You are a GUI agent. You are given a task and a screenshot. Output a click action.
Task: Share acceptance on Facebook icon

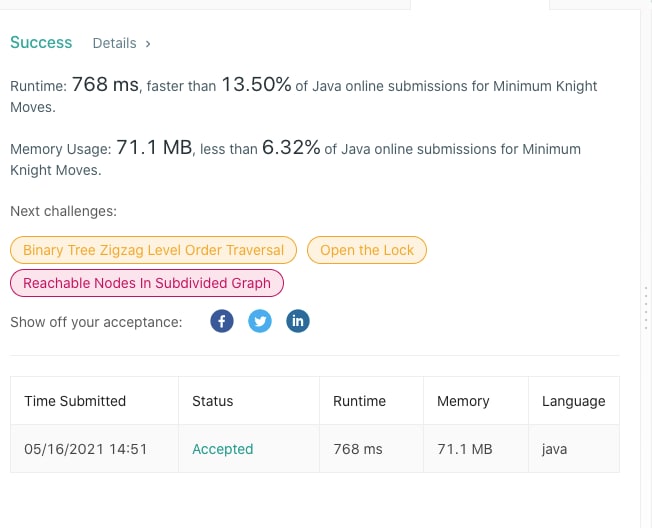(x=222, y=321)
